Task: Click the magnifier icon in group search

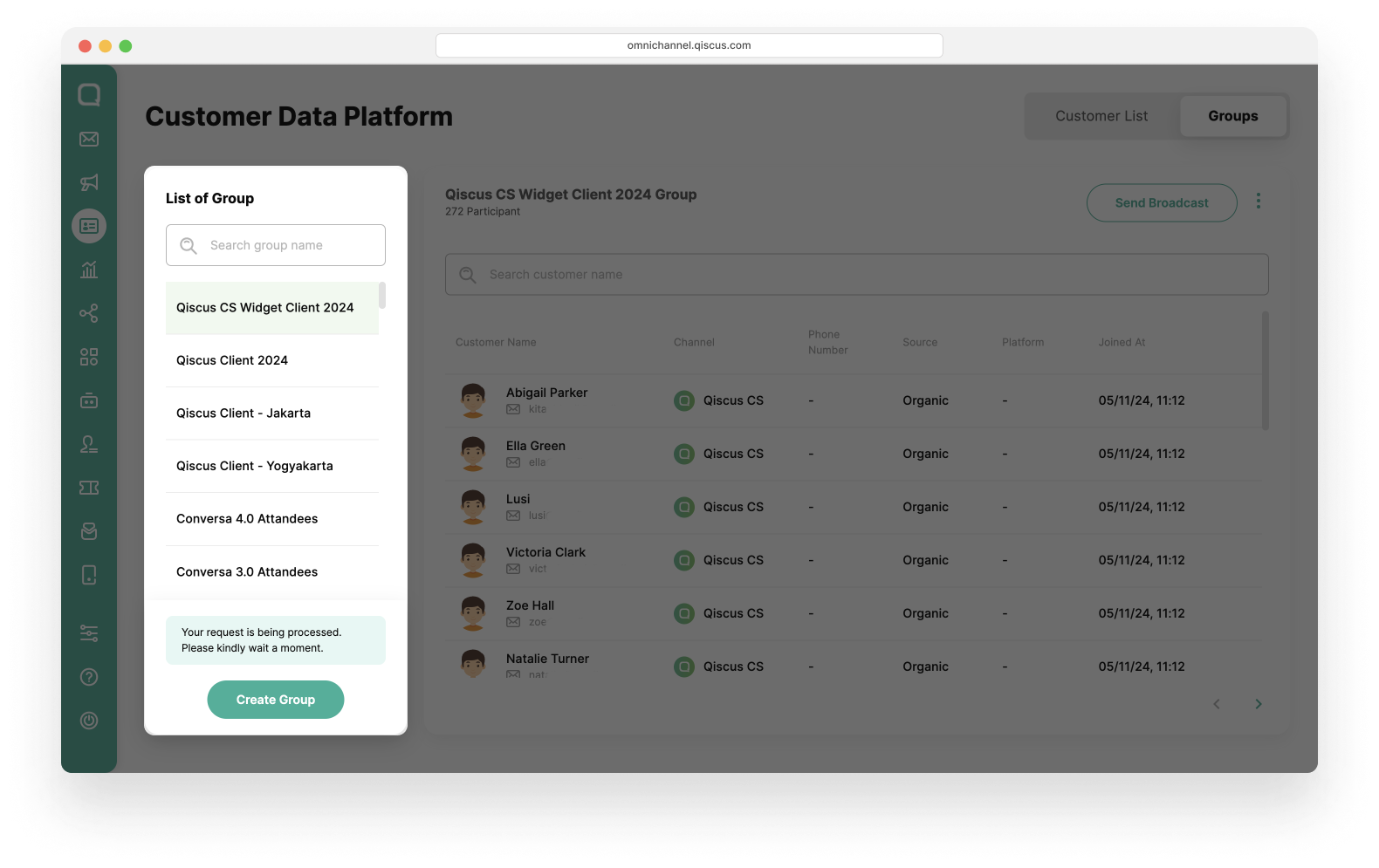Action: point(189,246)
